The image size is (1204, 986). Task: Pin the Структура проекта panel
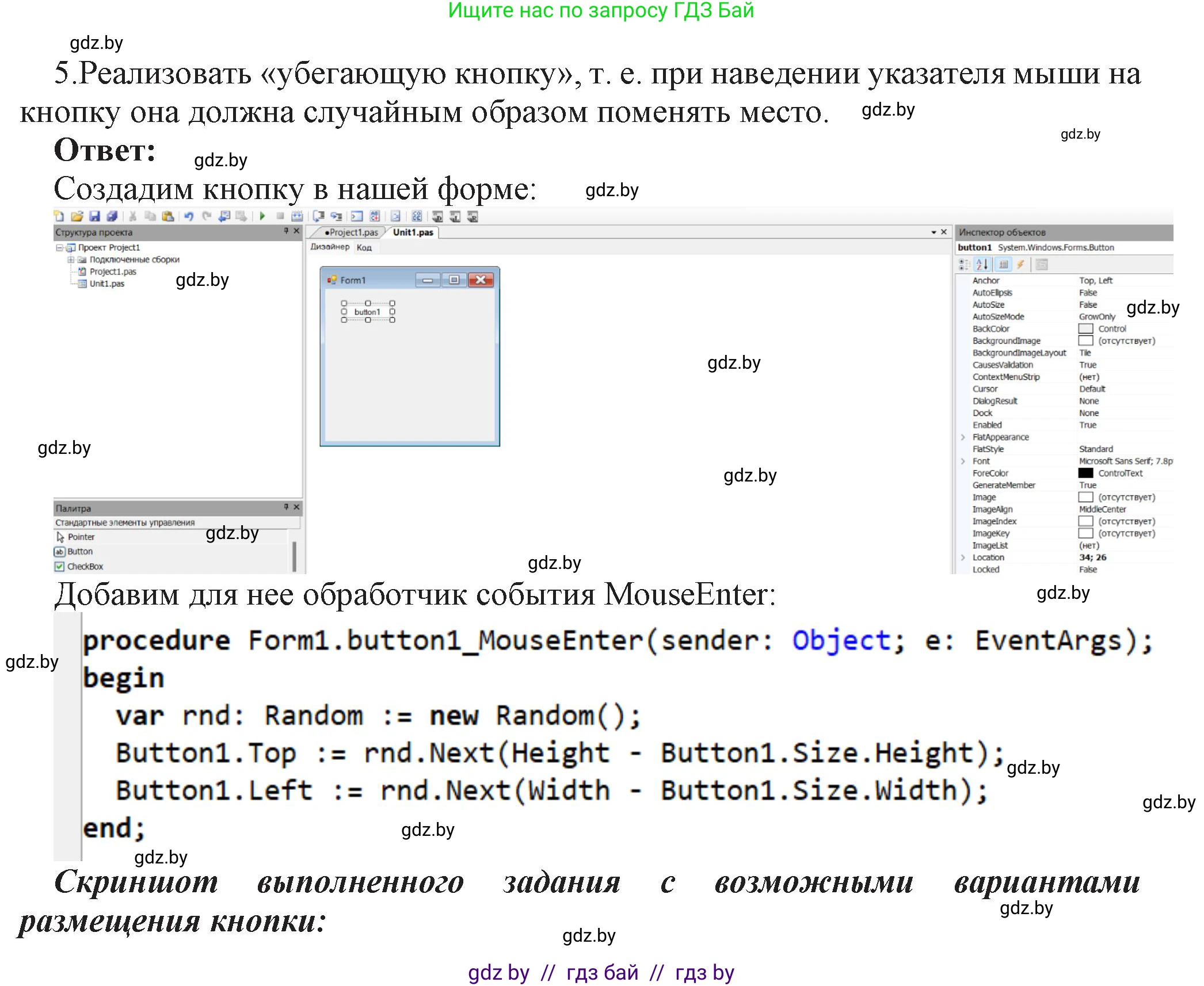[286, 231]
